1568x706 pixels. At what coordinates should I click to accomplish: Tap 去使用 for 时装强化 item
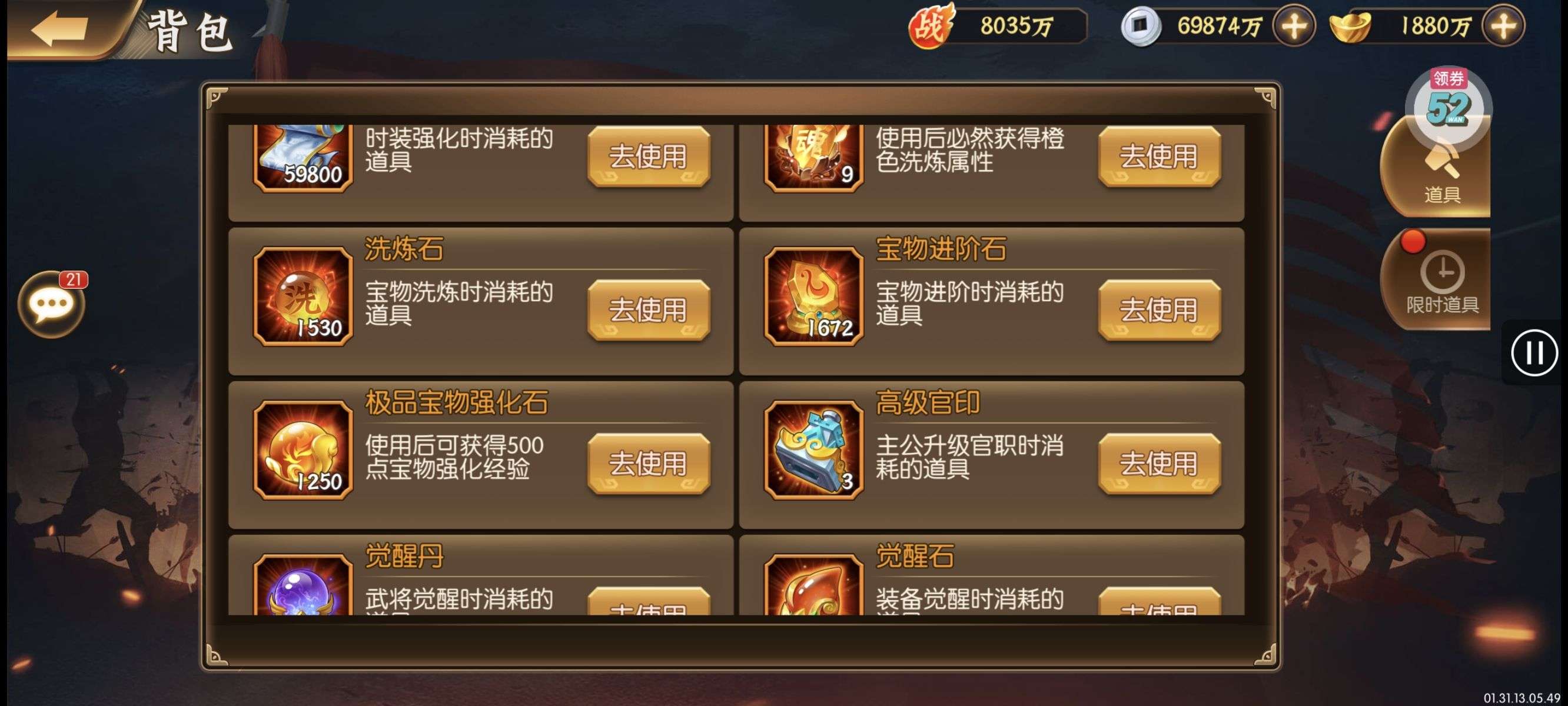coord(648,156)
